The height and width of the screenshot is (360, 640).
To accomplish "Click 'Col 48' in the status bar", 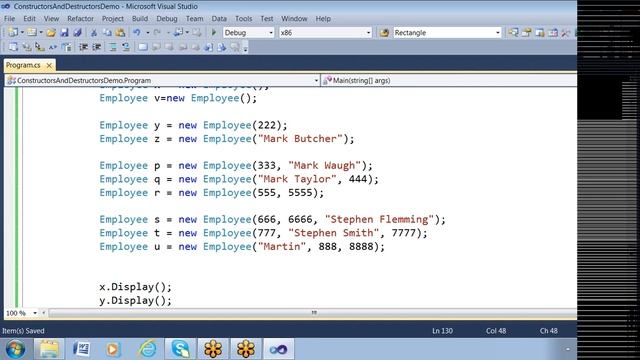I will point(496,331).
